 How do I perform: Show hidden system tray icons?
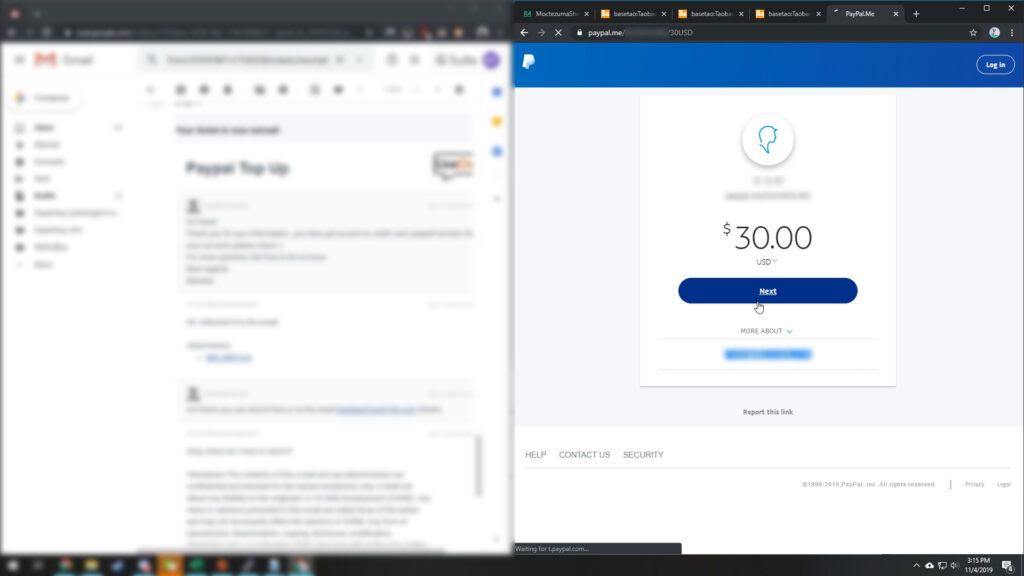(916, 566)
